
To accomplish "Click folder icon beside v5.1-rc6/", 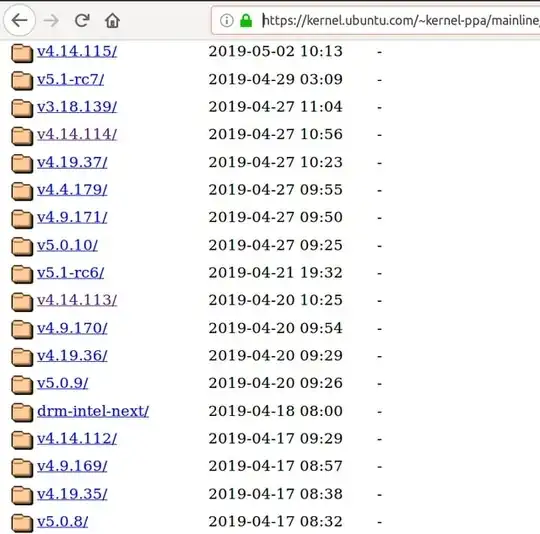I will click(22, 274).
